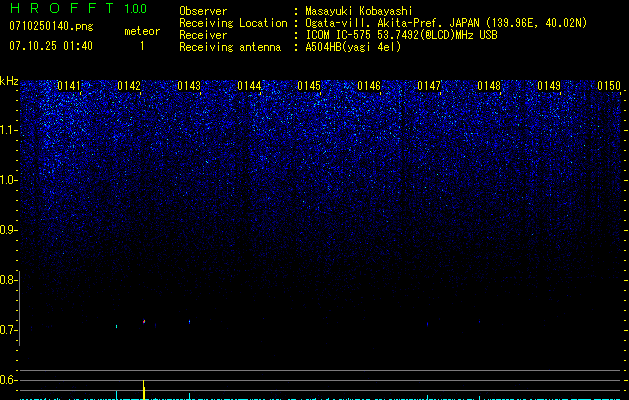The height and width of the screenshot is (400, 629).
Task: Click the kHz axis unit label
Action: click(9, 81)
